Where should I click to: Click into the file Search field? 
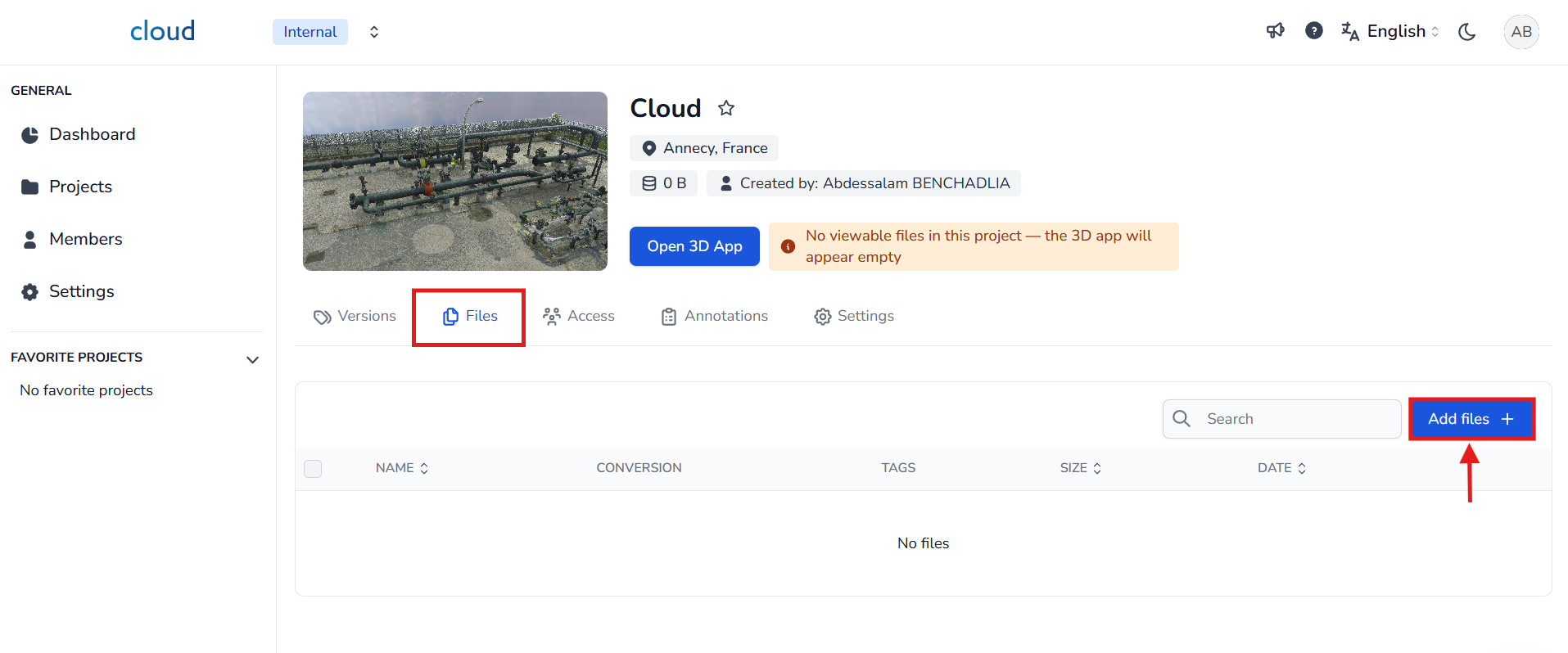(1294, 419)
